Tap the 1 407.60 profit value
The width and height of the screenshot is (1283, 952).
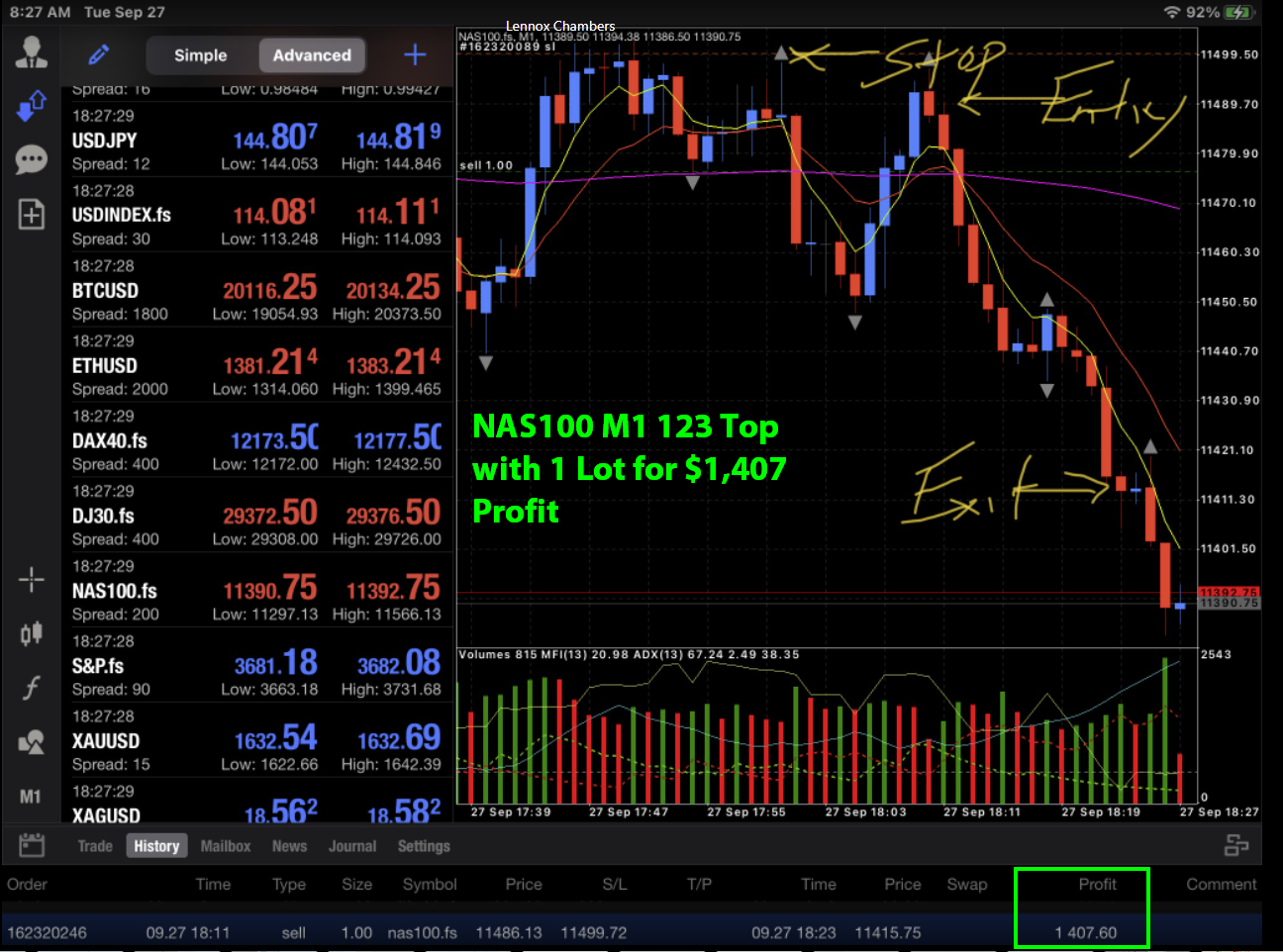pos(1085,933)
